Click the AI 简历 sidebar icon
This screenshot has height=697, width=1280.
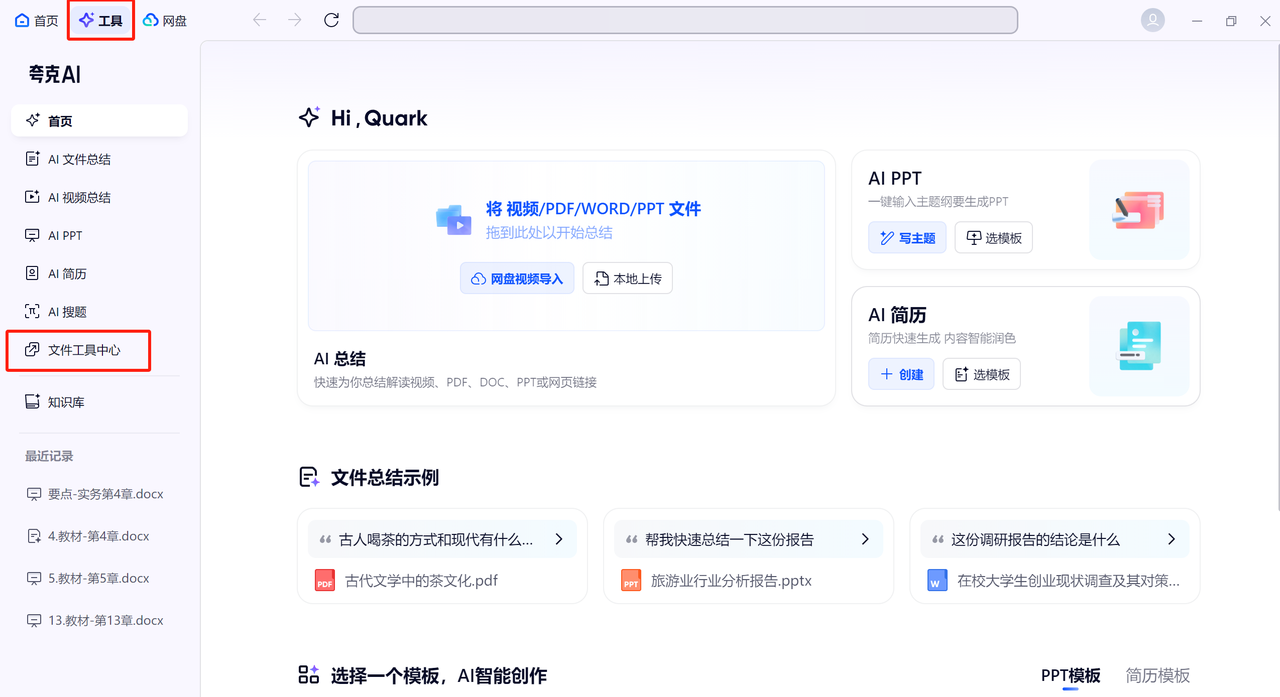32,273
